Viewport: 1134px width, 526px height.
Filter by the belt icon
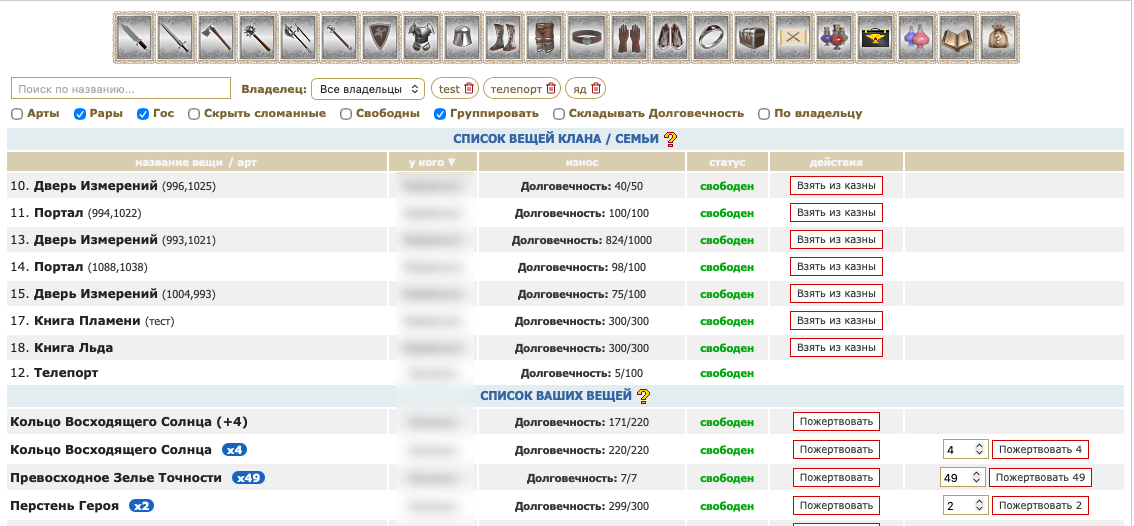pos(587,38)
